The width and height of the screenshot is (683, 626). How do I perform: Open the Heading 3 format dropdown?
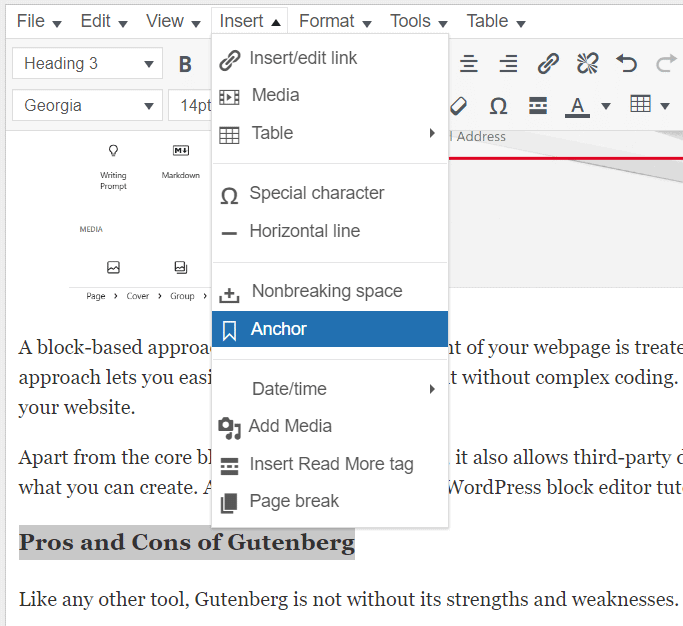tap(87, 64)
